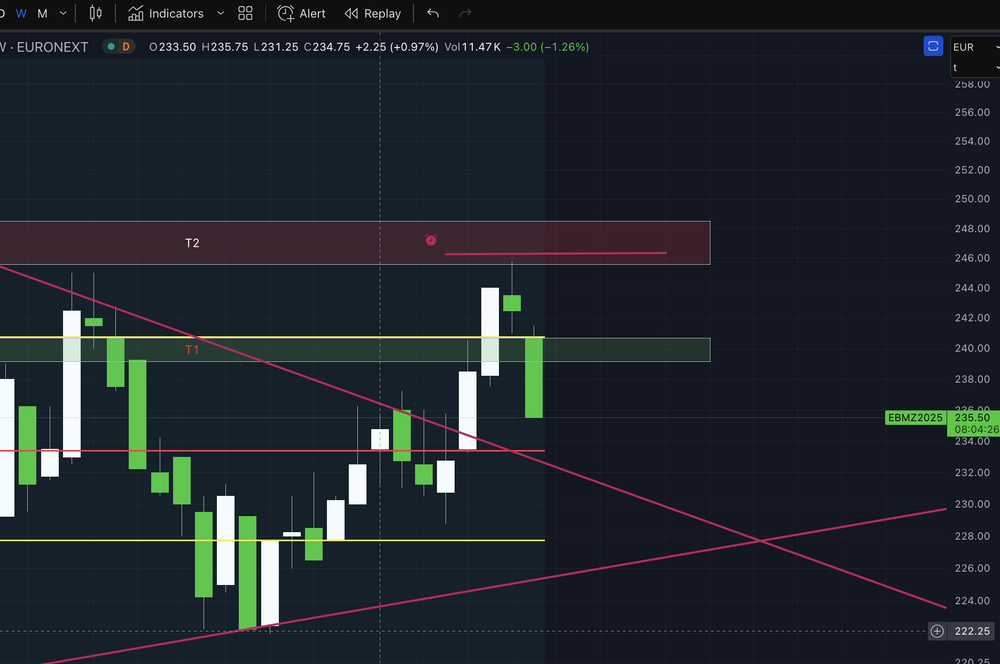Viewport: 1000px width, 664px height.
Task: Click the EBMZ2025 symbol label on price scale
Action: (x=915, y=418)
